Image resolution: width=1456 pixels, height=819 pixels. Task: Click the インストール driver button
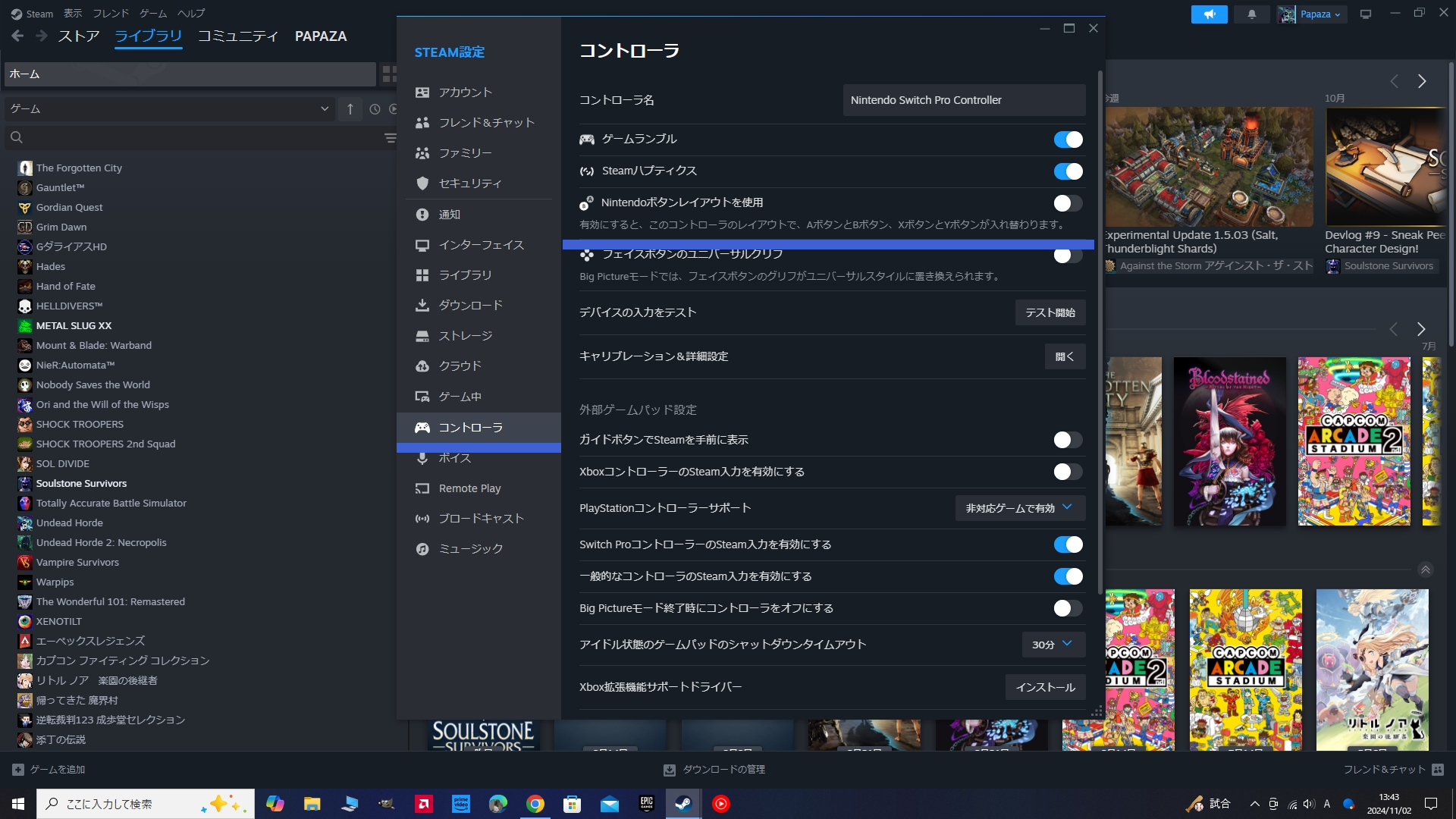click(x=1045, y=687)
